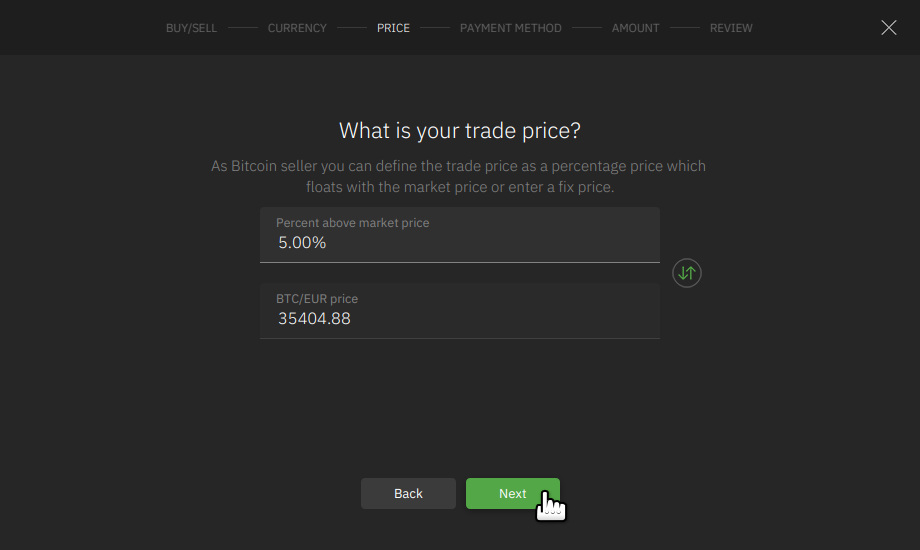This screenshot has height=550, width=920.
Task: Go to the BUY/SELL step
Action: [191, 28]
